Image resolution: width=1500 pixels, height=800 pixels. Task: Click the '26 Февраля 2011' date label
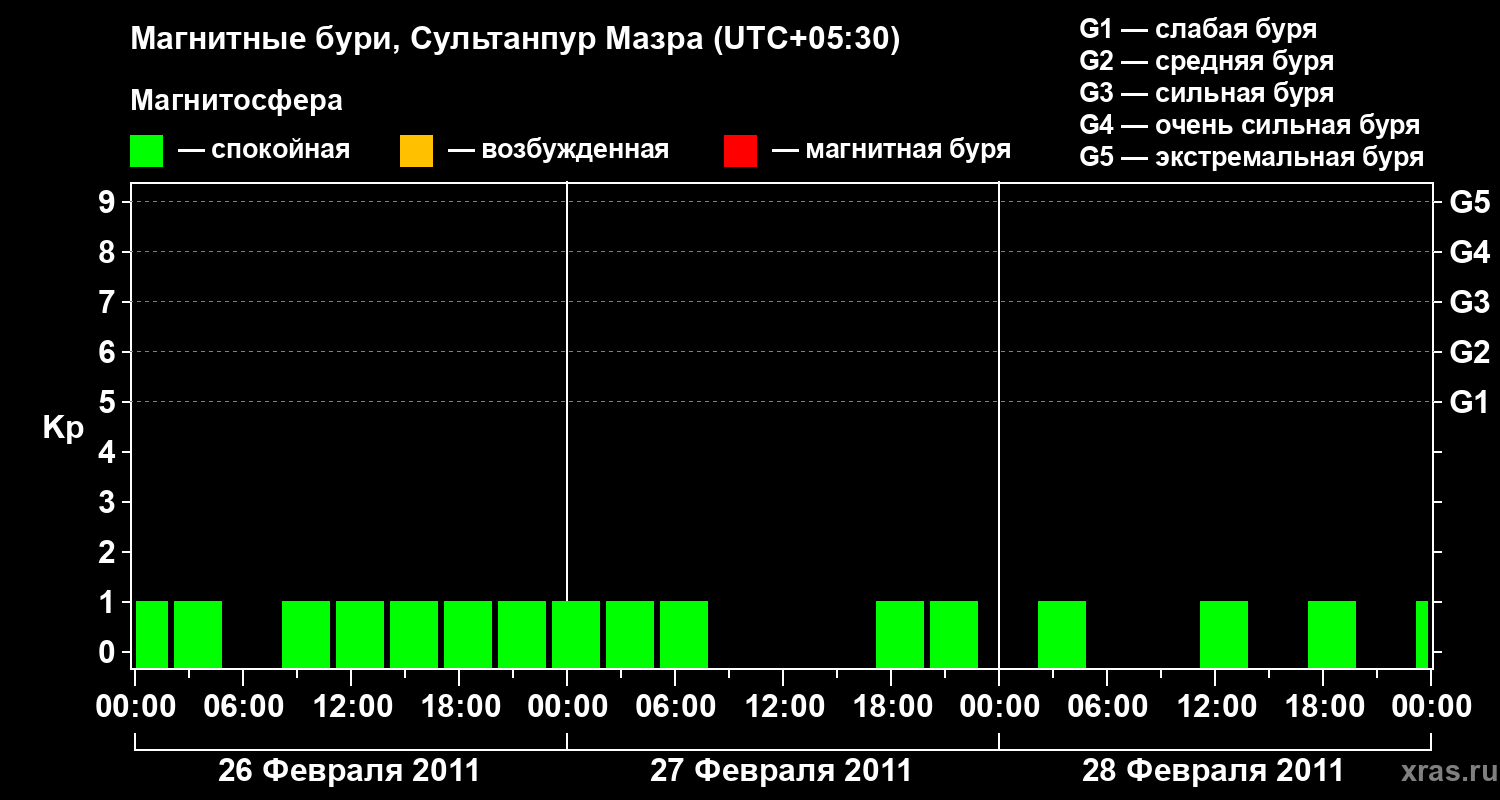[x=349, y=771]
